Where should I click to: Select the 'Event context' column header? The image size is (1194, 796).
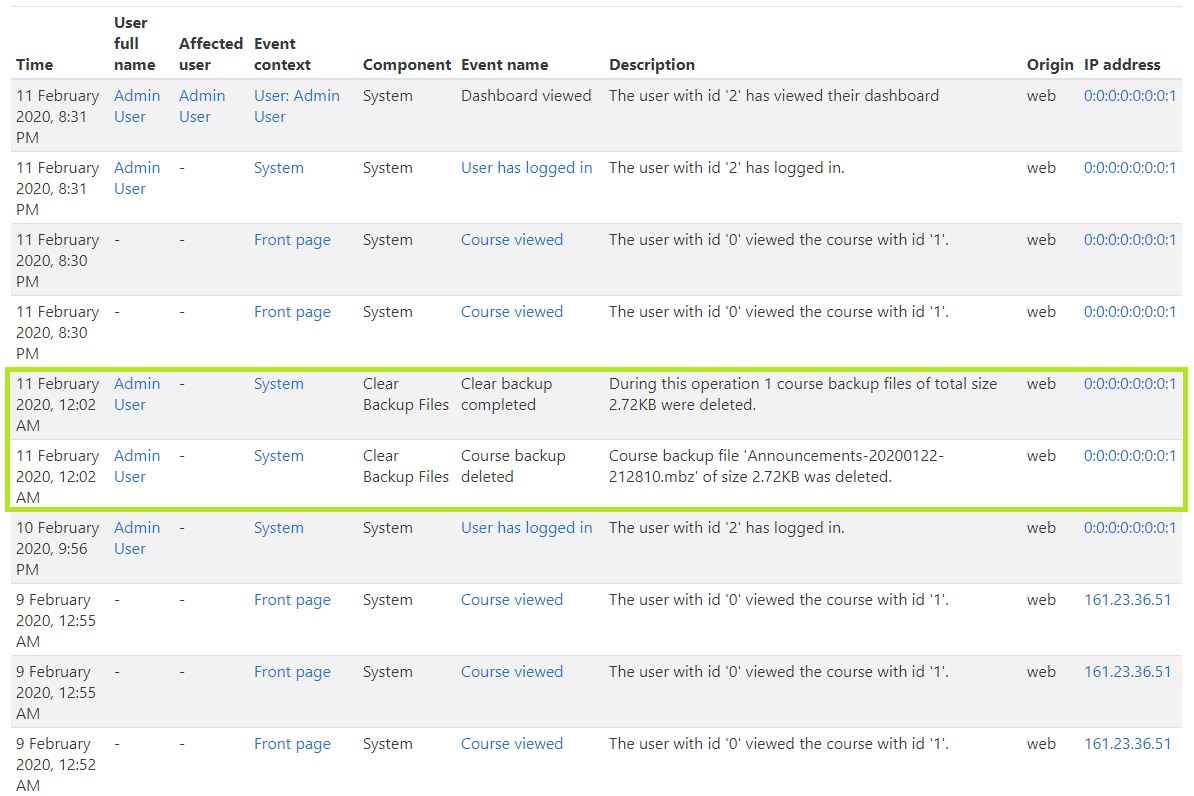pos(283,54)
